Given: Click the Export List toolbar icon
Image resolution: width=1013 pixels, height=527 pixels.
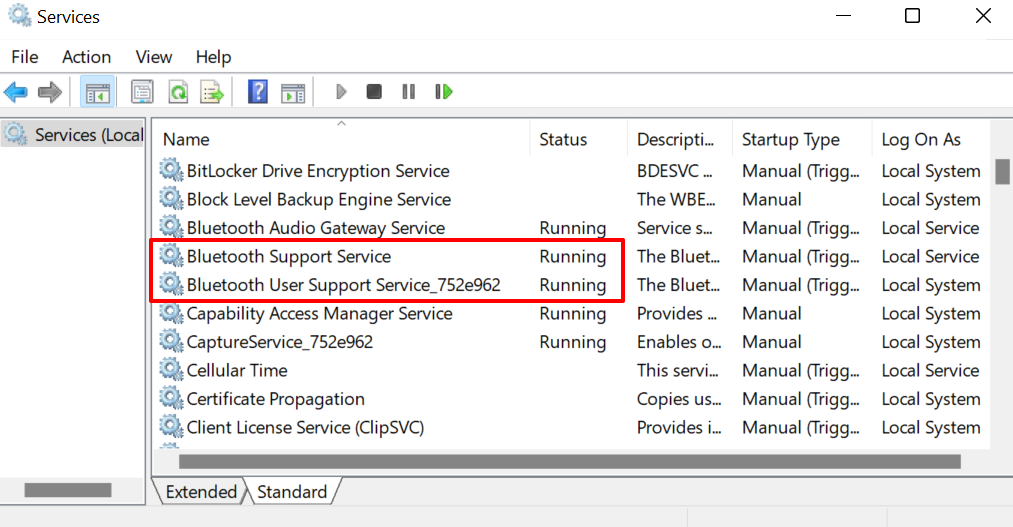Looking at the screenshot, I should [212, 92].
